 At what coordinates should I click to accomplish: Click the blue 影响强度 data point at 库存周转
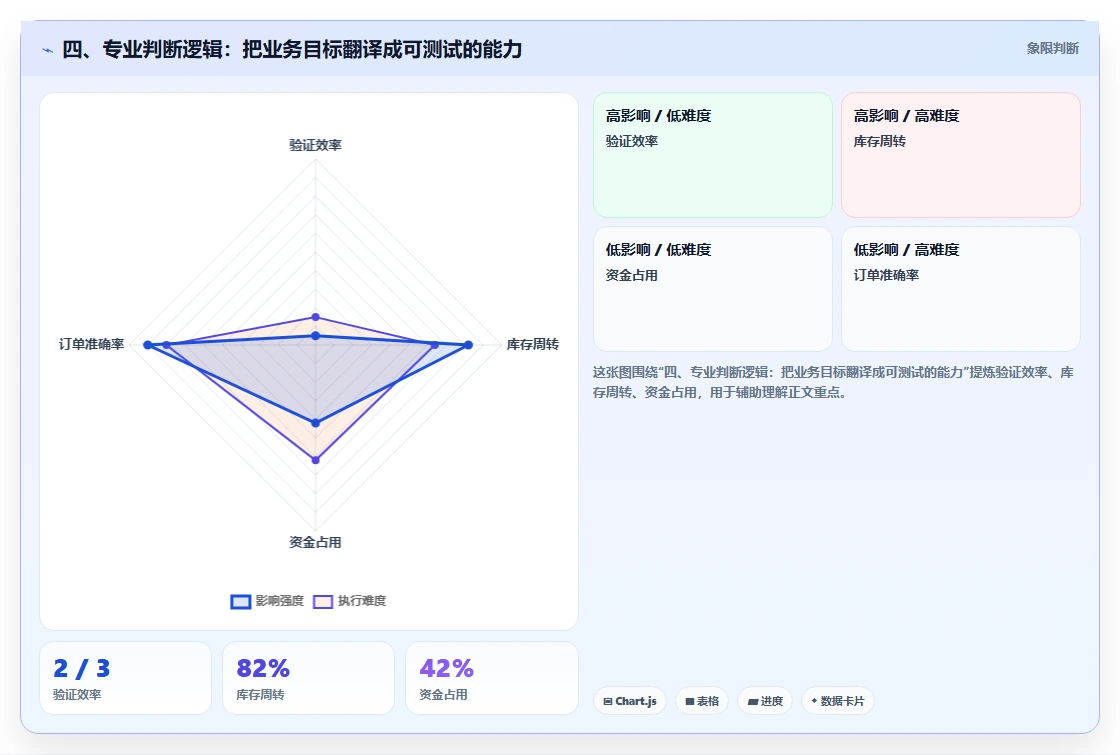coord(469,345)
